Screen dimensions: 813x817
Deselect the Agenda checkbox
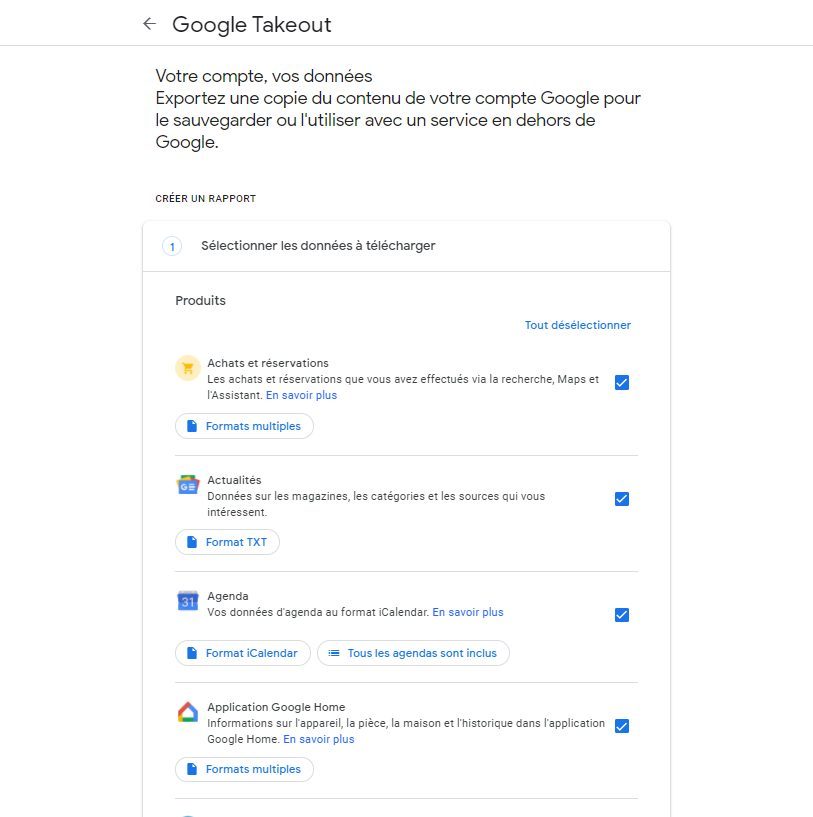click(621, 615)
